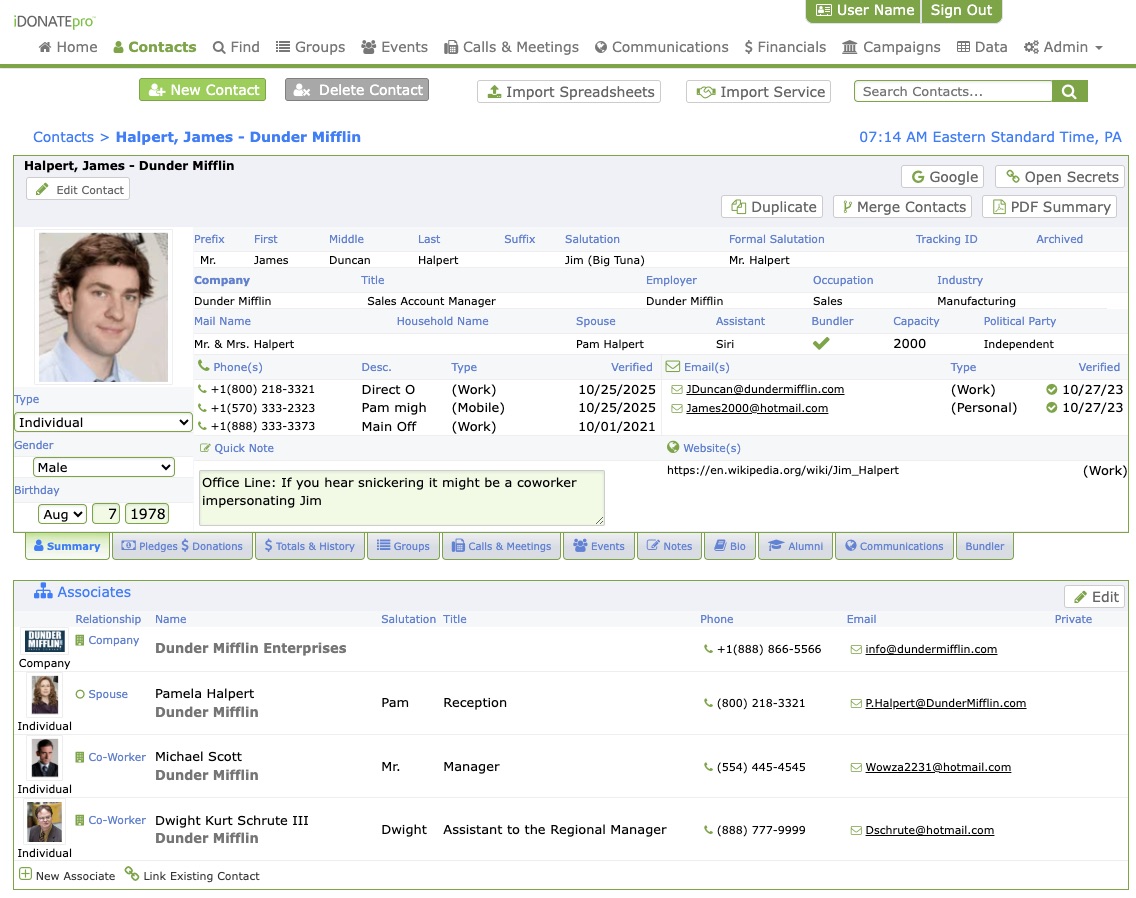
Task: Toggle the Bundler green checkmark
Action: coord(821,344)
